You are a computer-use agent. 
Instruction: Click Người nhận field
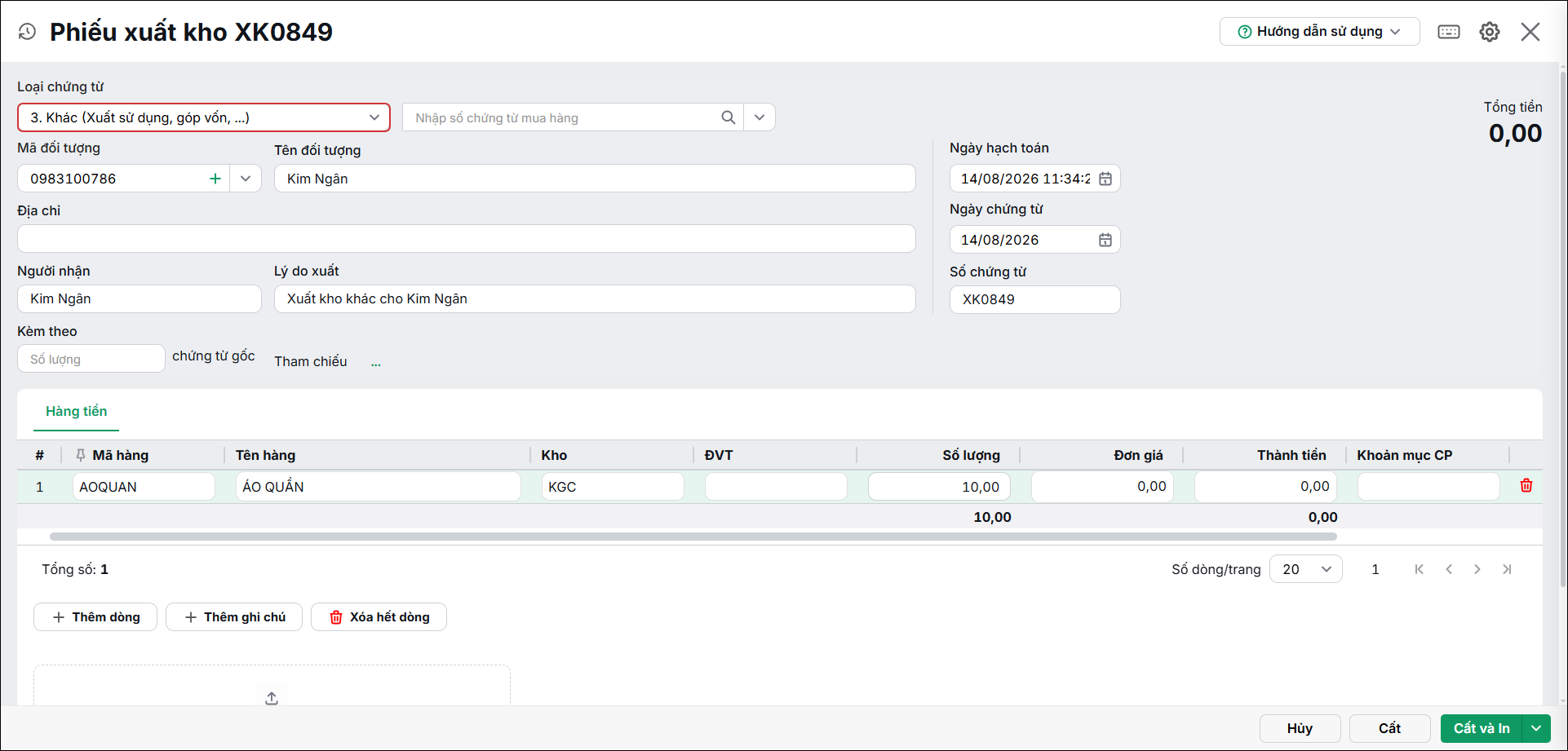(140, 298)
